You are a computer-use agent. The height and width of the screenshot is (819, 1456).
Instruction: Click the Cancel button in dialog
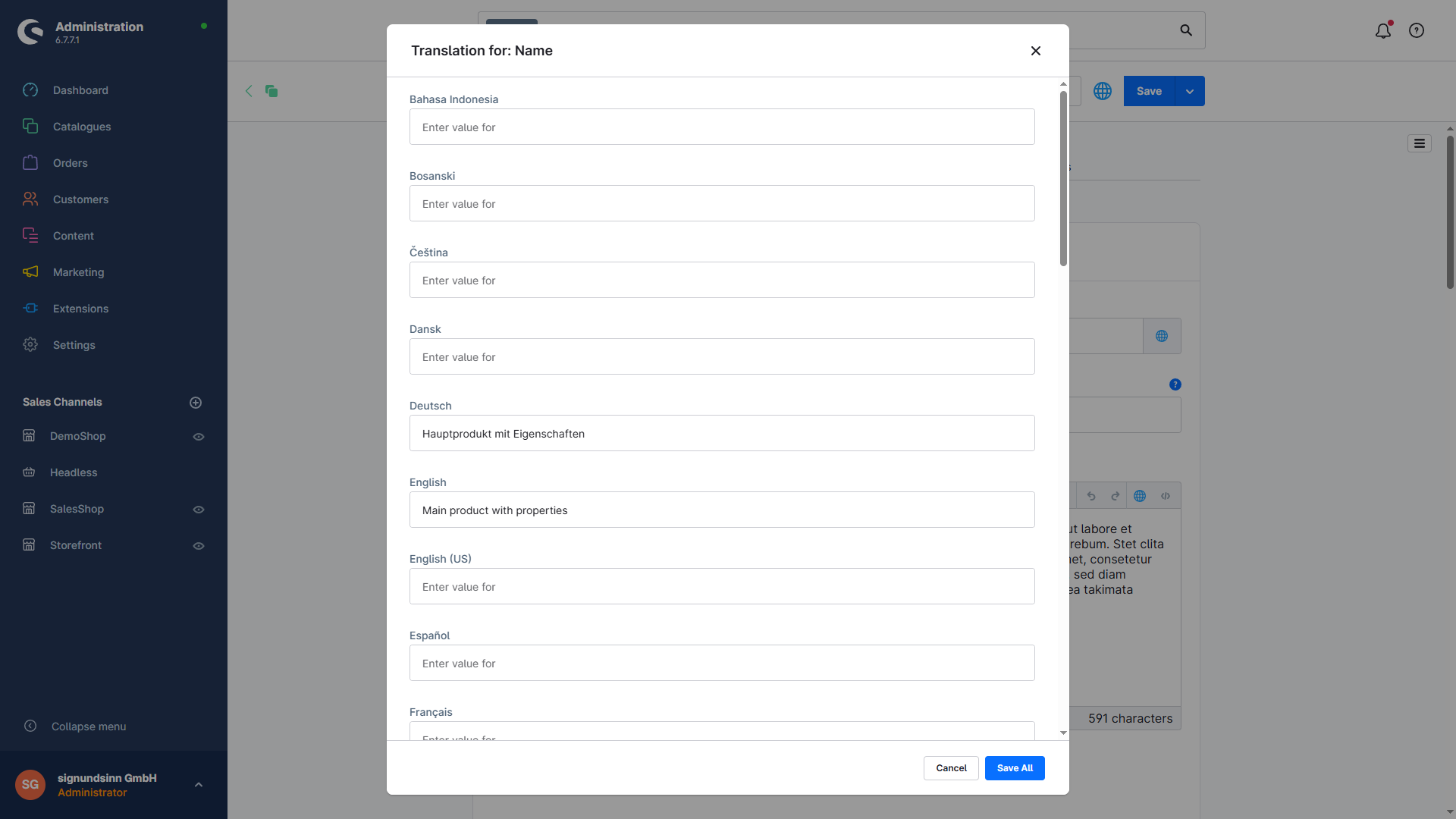951,768
